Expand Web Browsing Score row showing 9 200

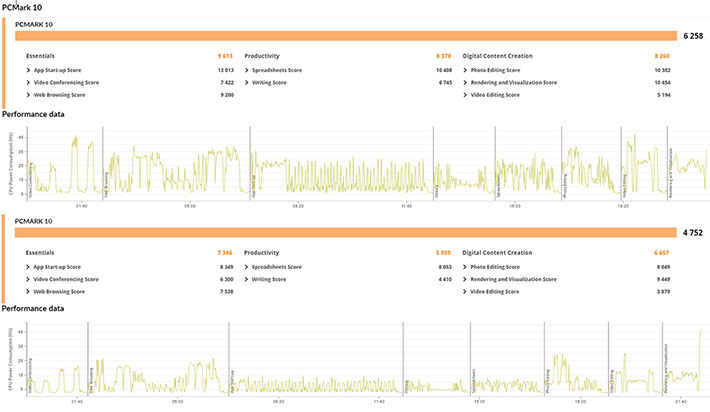pos(130,95)
